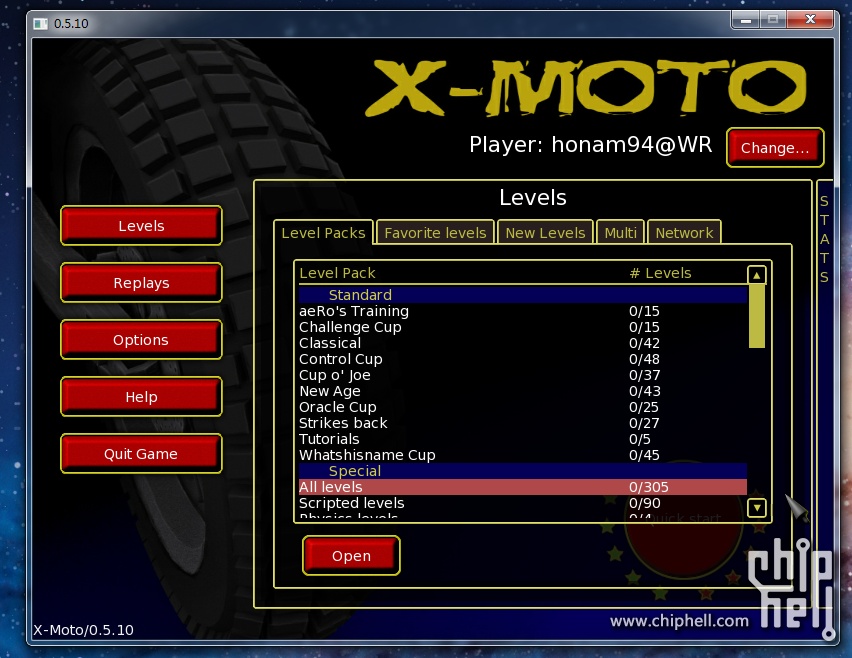Click the # Levels column header

[x=660, y=273]
